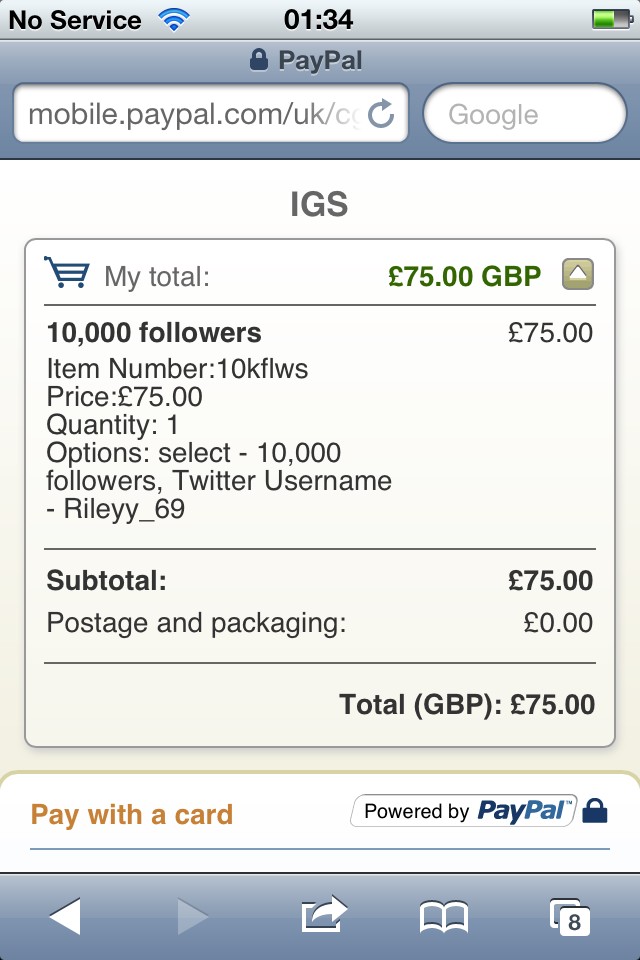The width and height of the screenshot is (640, 960).
Task: Tap the Wi-Fi status icon
Action: [174, 20]
